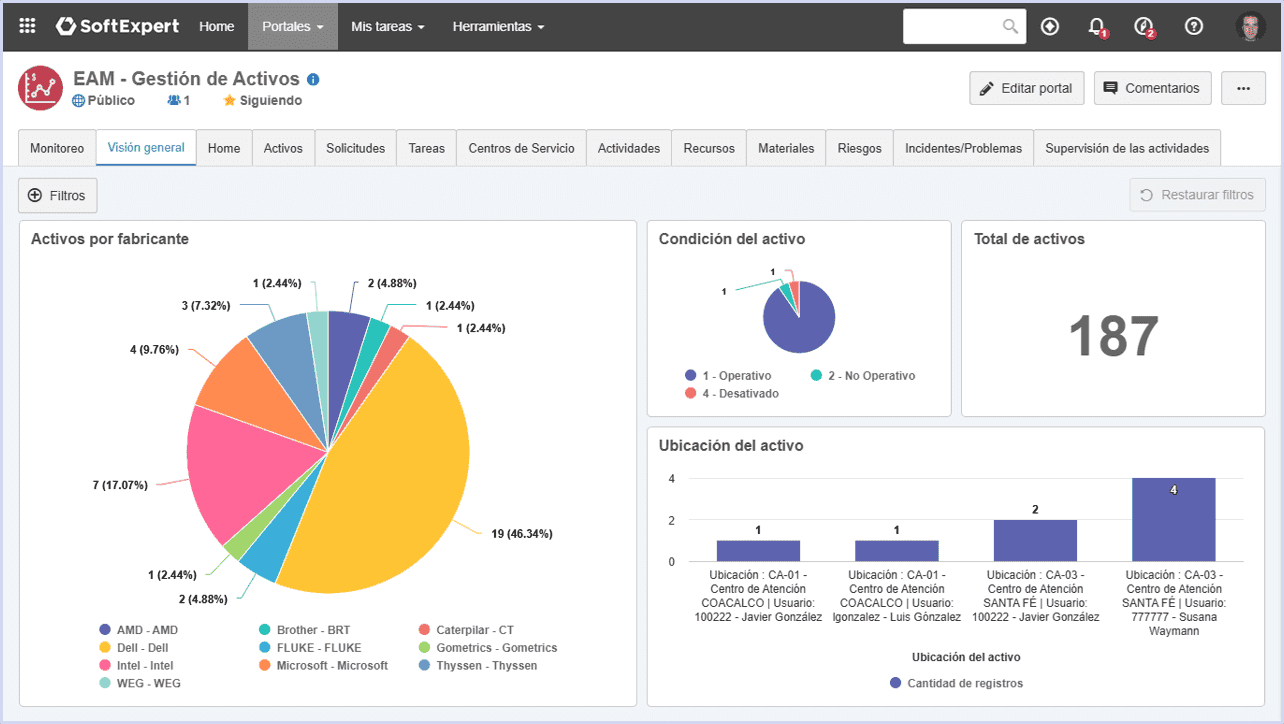This screenshot has height=724, width=1284.
Task: Open the pending tasks clock icon
Action: (x=1145, y=27)
